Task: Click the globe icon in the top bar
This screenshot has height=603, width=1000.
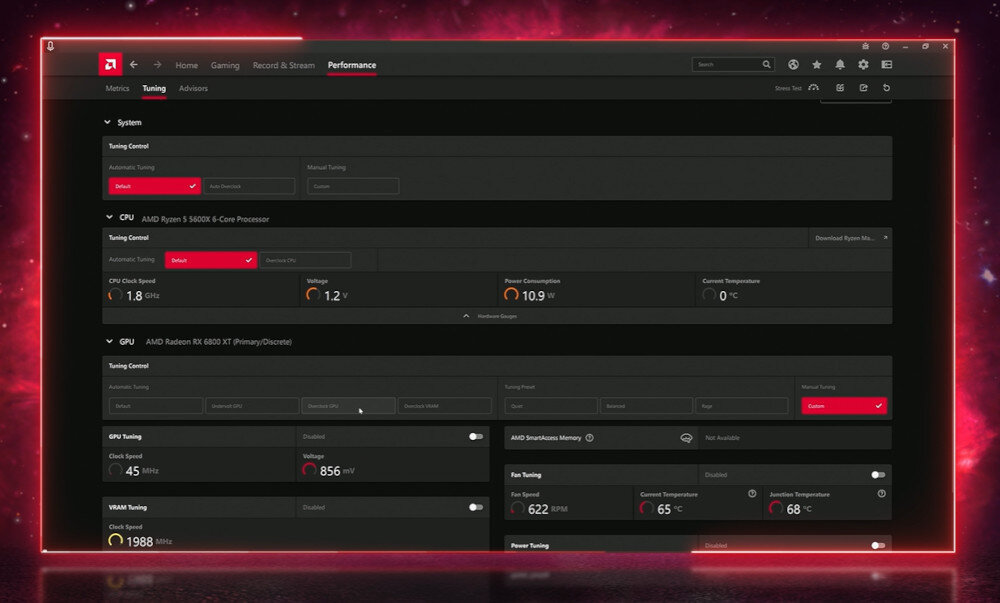Action: [x=793, y=64]
